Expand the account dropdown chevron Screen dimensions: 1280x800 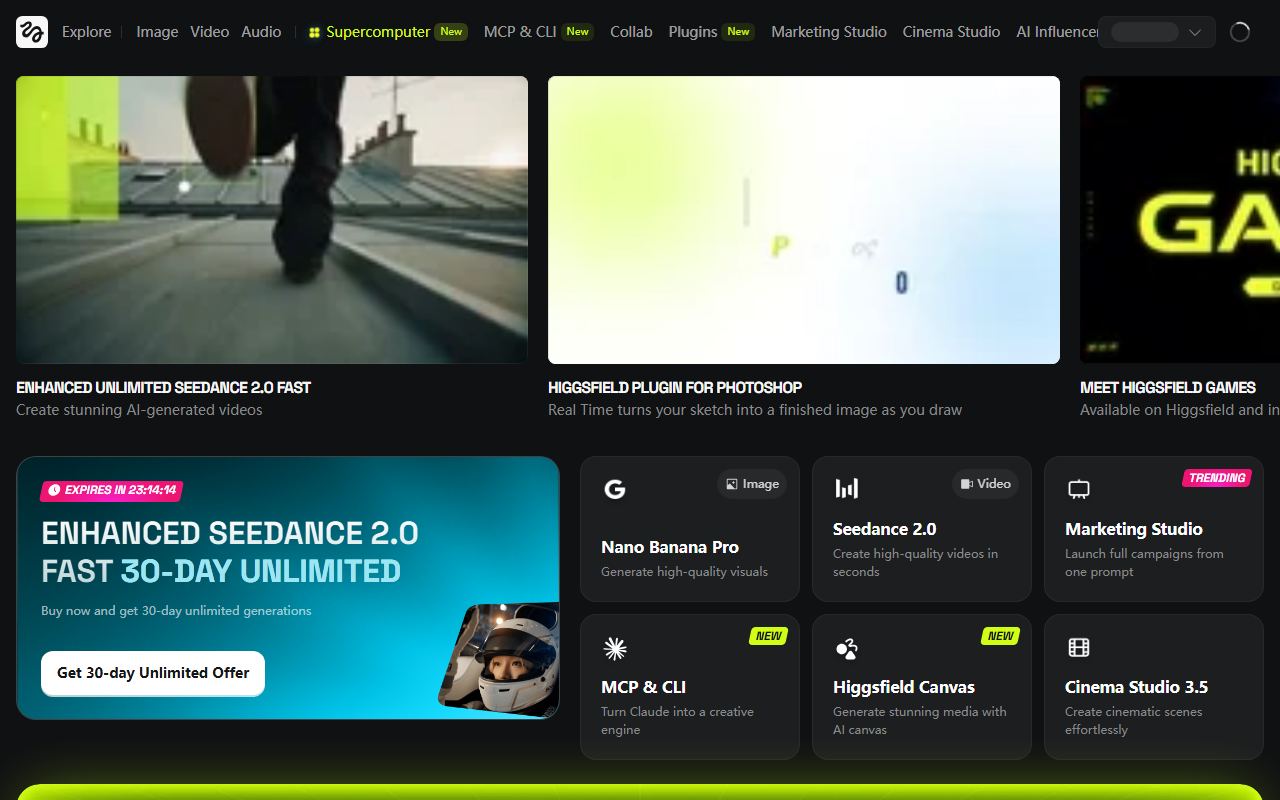pos(1195,32)
